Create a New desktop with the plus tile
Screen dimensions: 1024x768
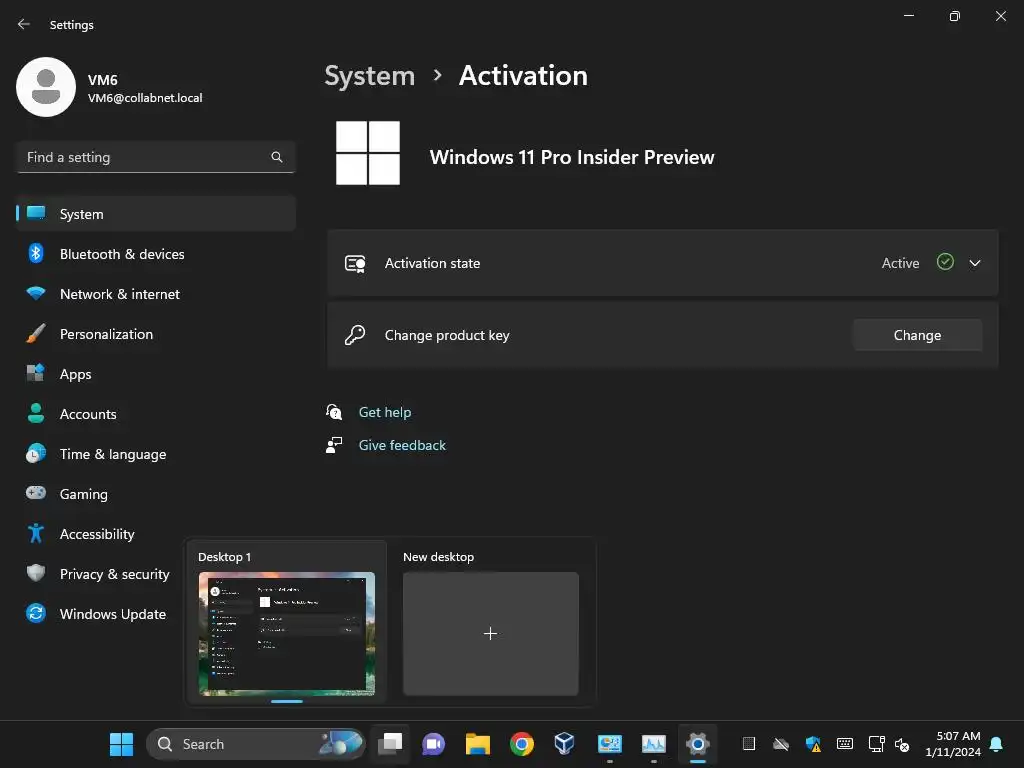[490, 633]
